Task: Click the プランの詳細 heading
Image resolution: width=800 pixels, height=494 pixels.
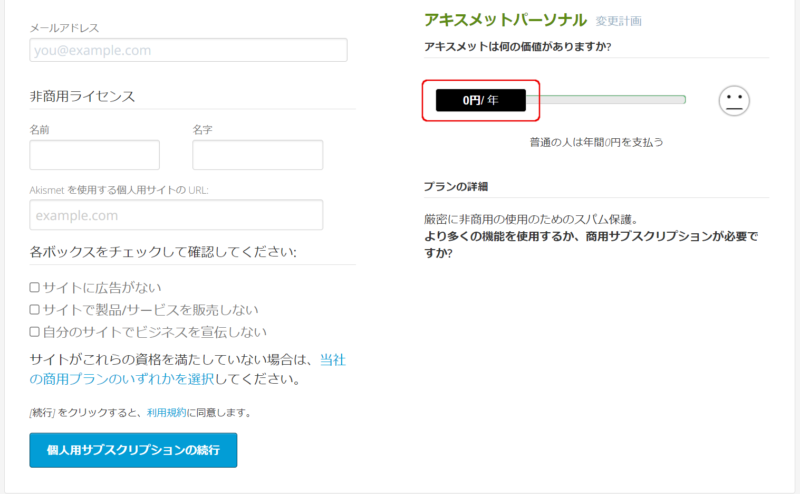Action: [456, 186]
